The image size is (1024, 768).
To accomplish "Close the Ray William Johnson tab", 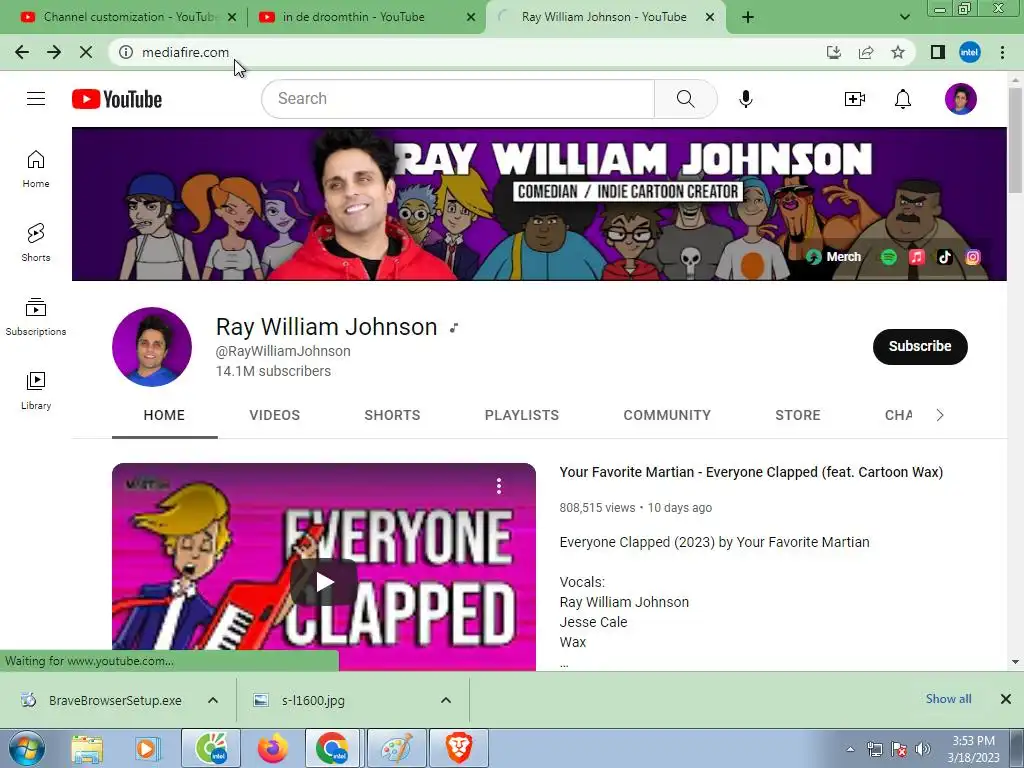I will (x=710, y=17).
